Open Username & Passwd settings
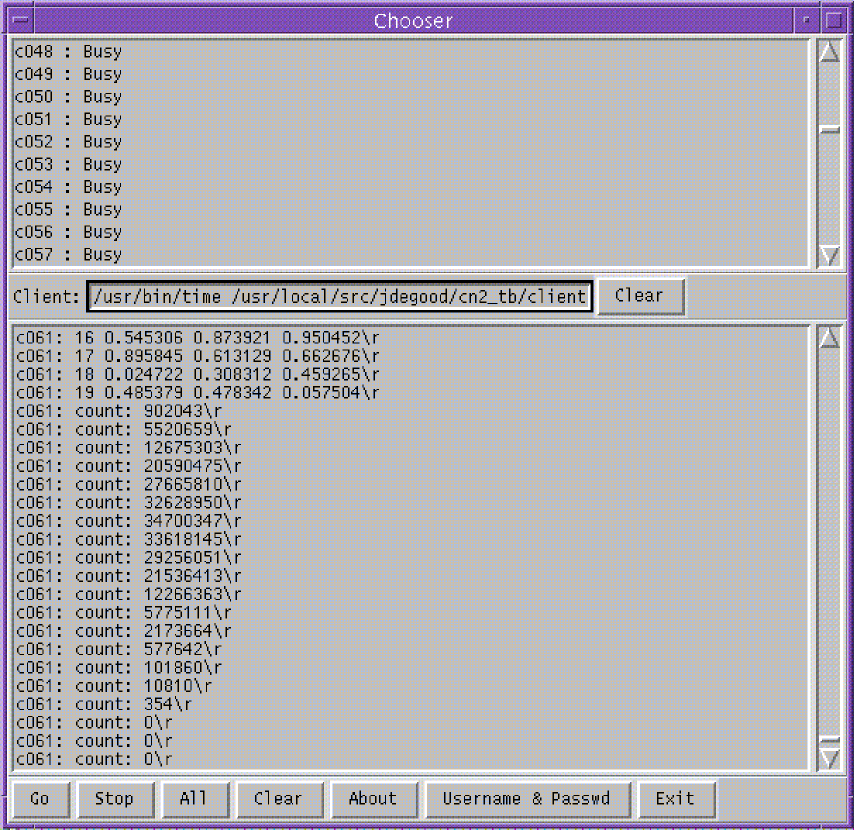854x830 pixels. click(526, 798)
